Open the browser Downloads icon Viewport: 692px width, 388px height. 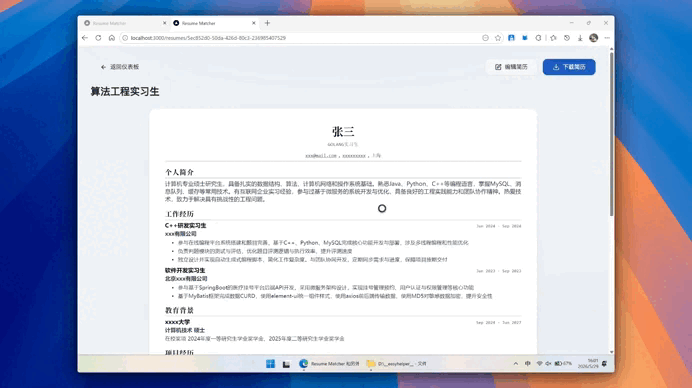580,38
